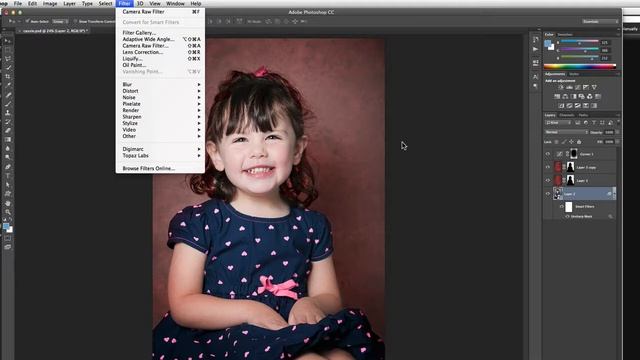Toggle Unsharp Mask filter visibility
640x360 pixels.
pos(567,216)
